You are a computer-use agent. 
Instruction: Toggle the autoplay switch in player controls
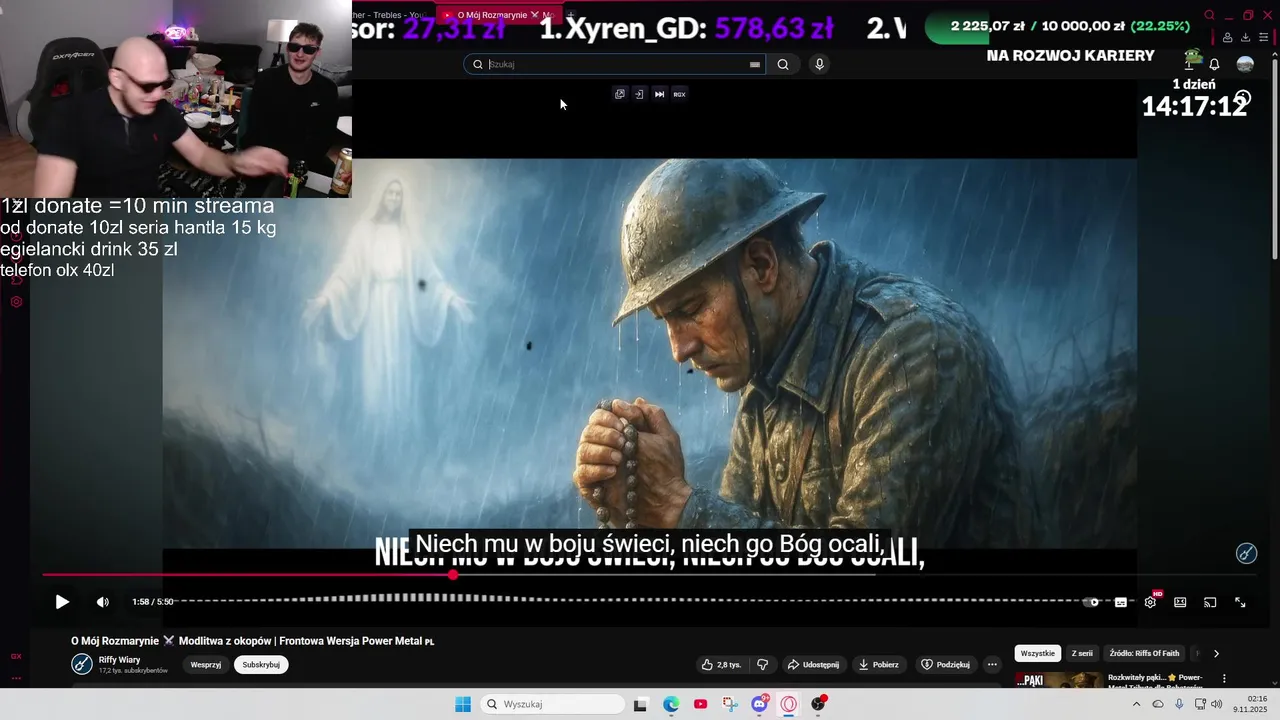1092,602
